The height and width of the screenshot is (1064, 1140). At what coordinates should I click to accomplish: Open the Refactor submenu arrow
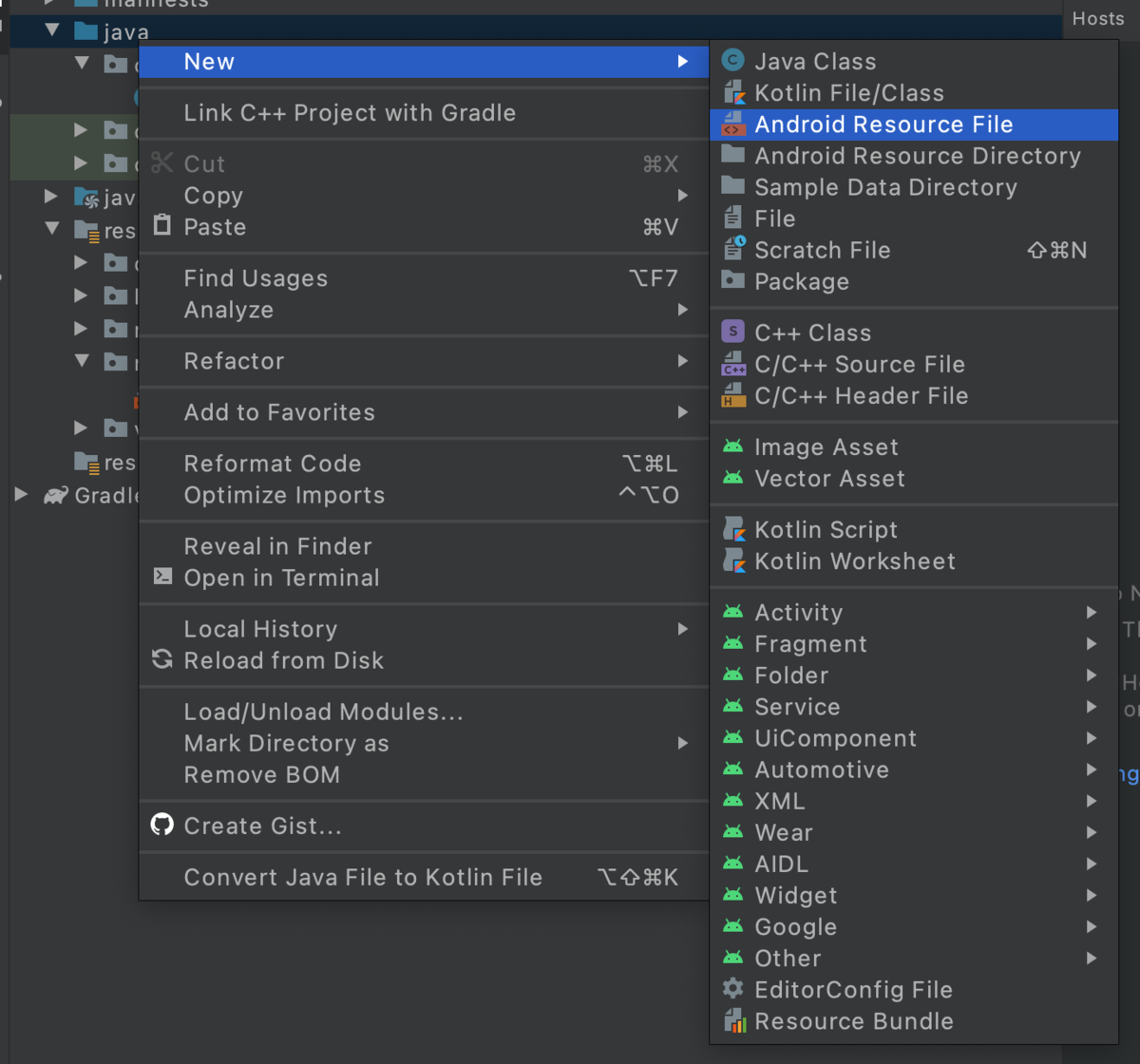(x=682, y=361)
